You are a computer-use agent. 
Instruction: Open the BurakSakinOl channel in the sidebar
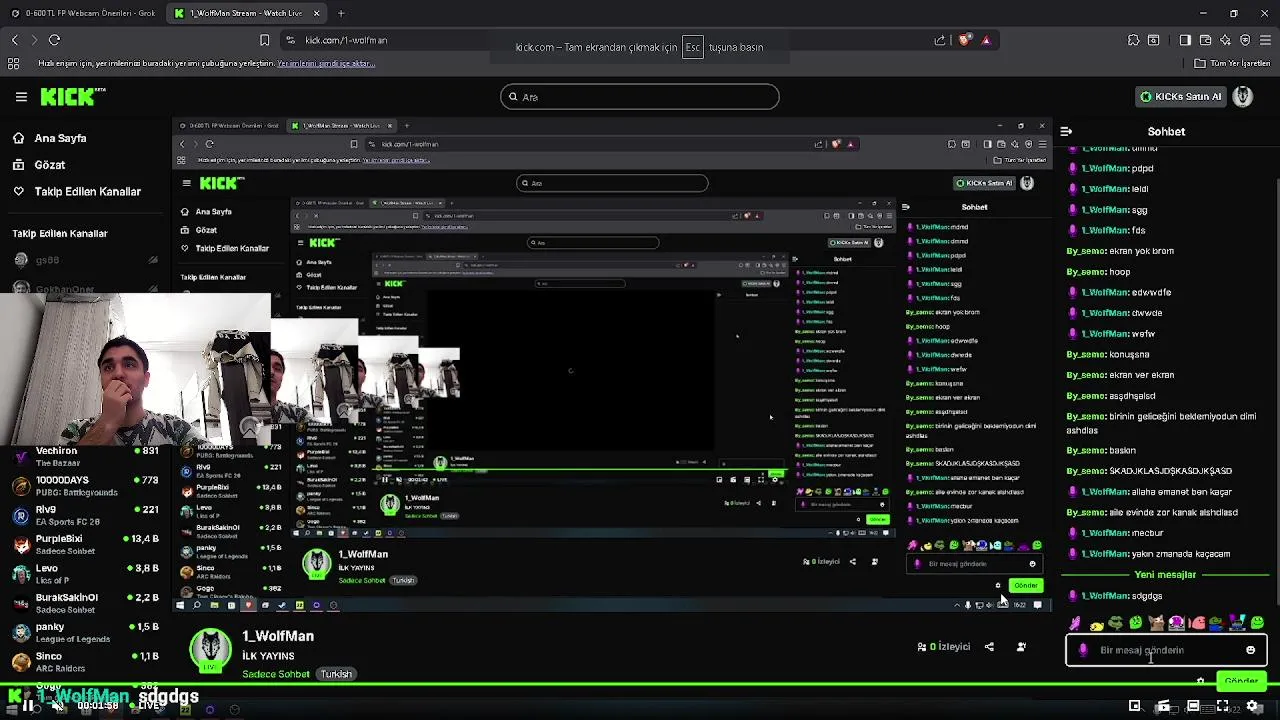[85, 603]
